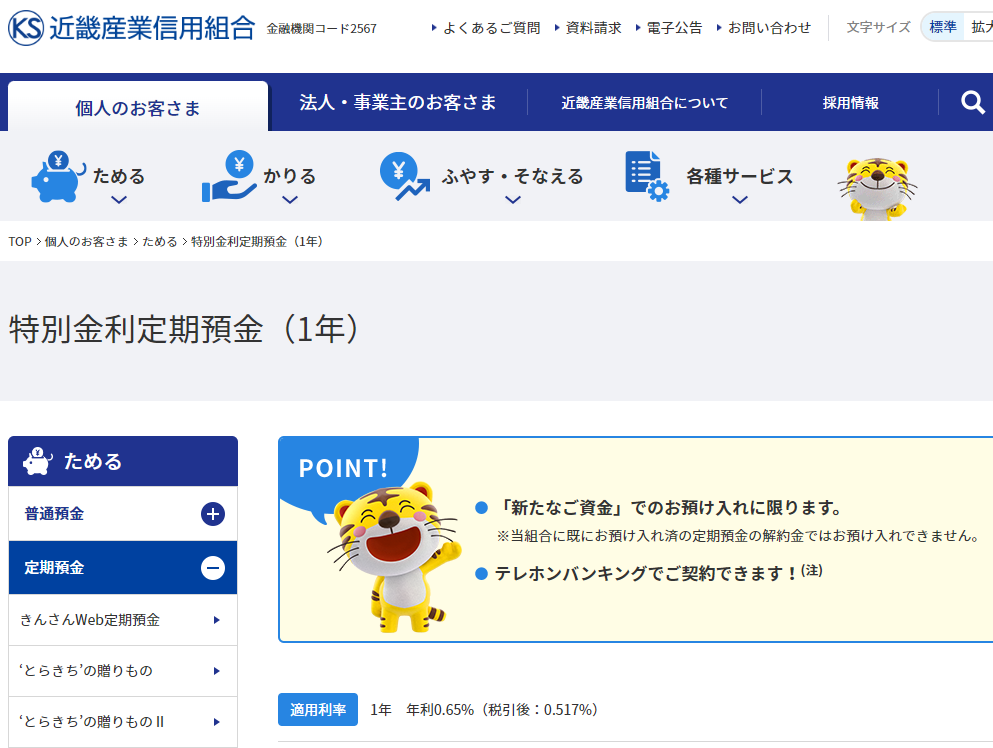Select 法人・事業主のお客さま tab
Viewport: 993px width, 748px height.
tap(398, 102)
